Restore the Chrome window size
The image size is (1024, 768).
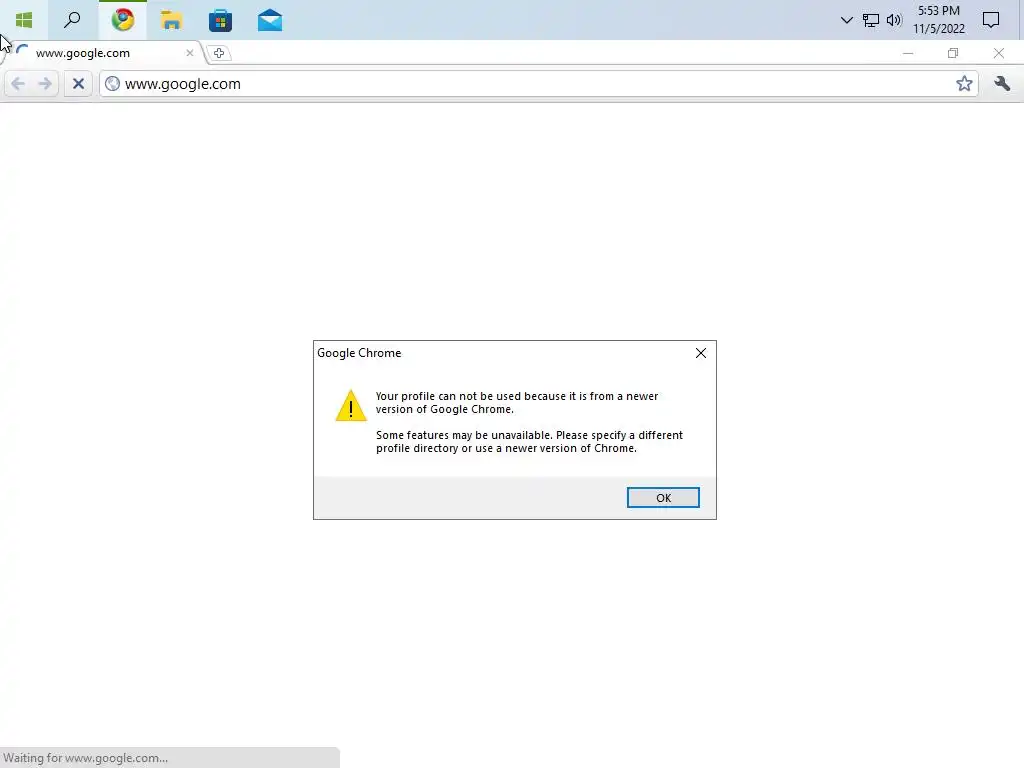pyautogui.click(x=953, y=53)
